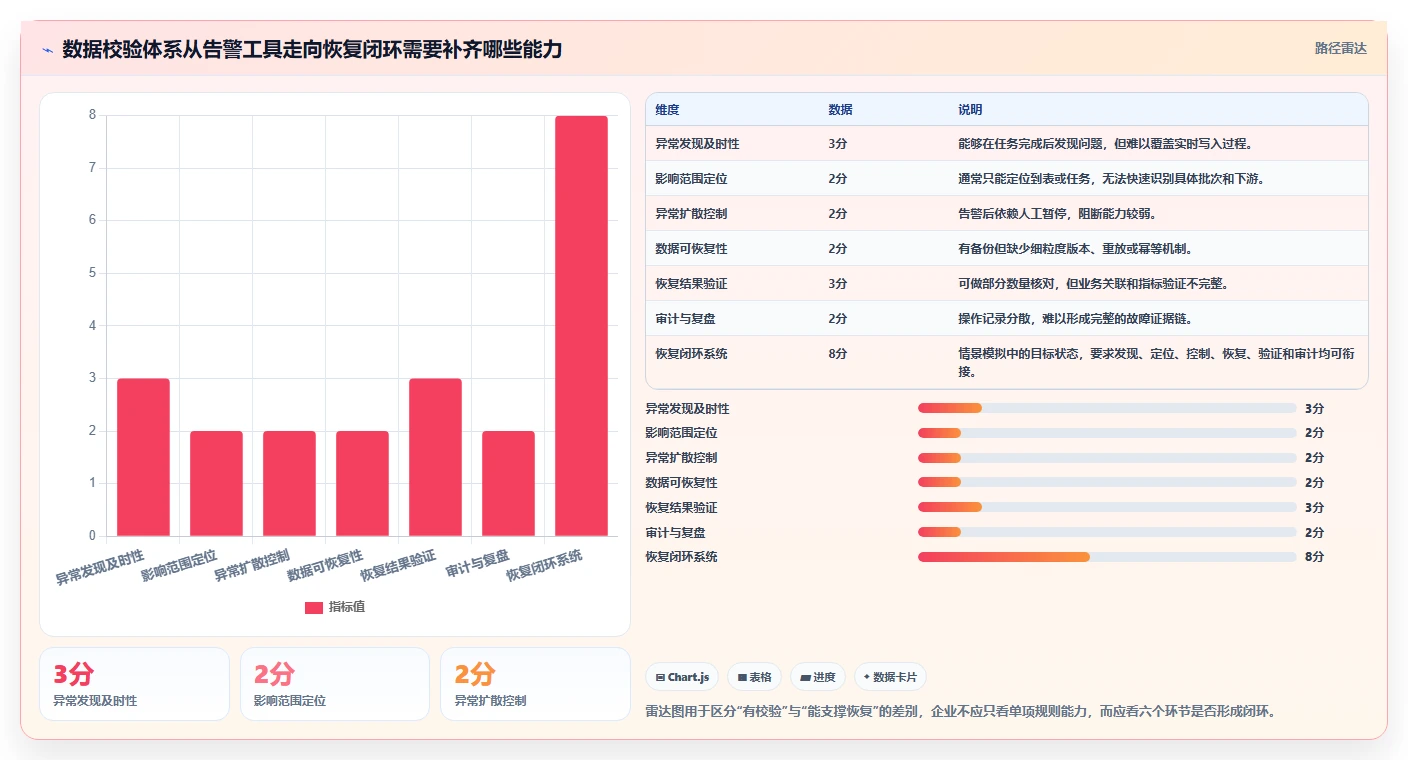Viewport: 1408px width, 760px height.
Task: Click the 异常扩散控制 progress bar
Action: click(1107, 458)
